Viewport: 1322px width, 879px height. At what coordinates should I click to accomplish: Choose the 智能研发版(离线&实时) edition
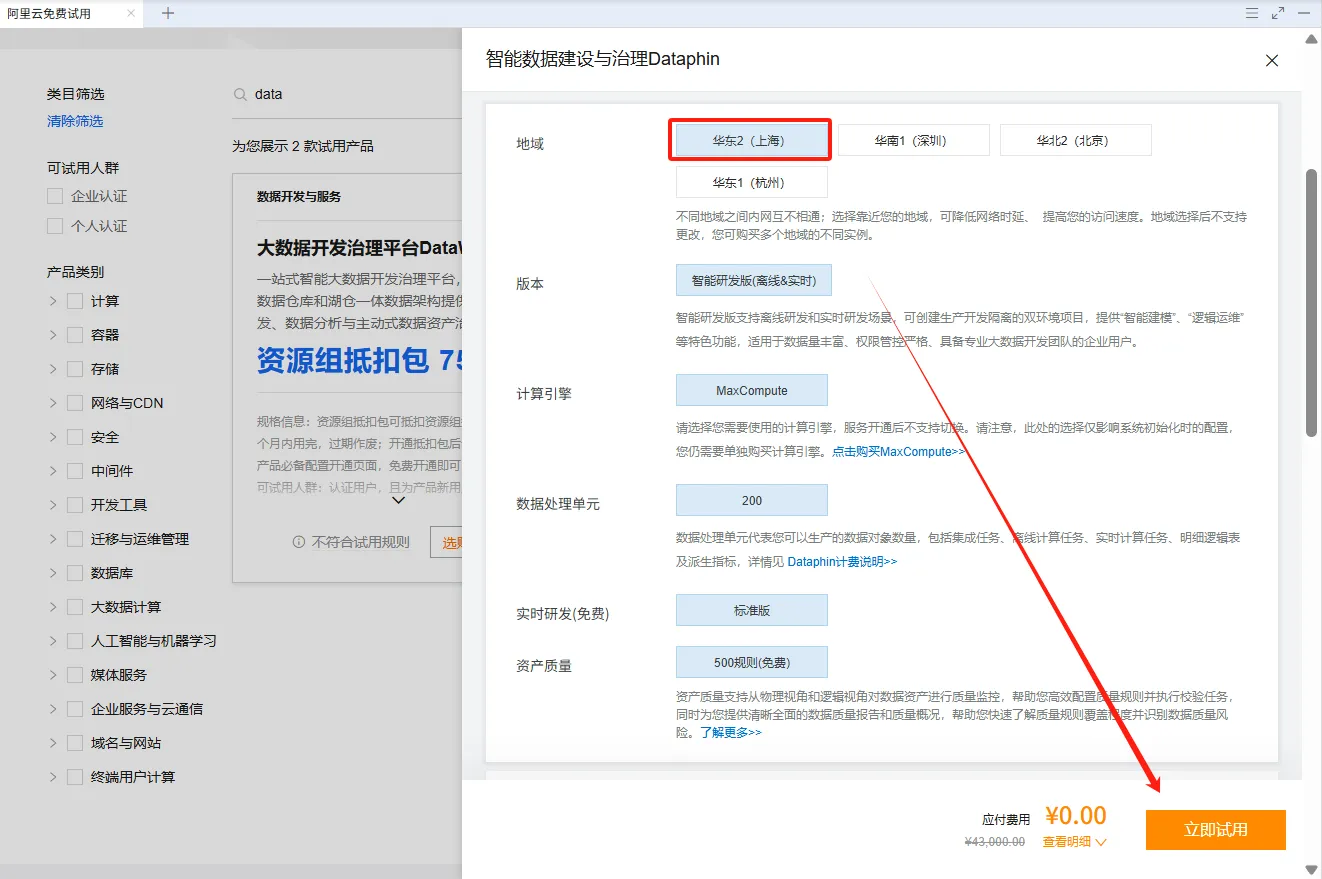754,281
